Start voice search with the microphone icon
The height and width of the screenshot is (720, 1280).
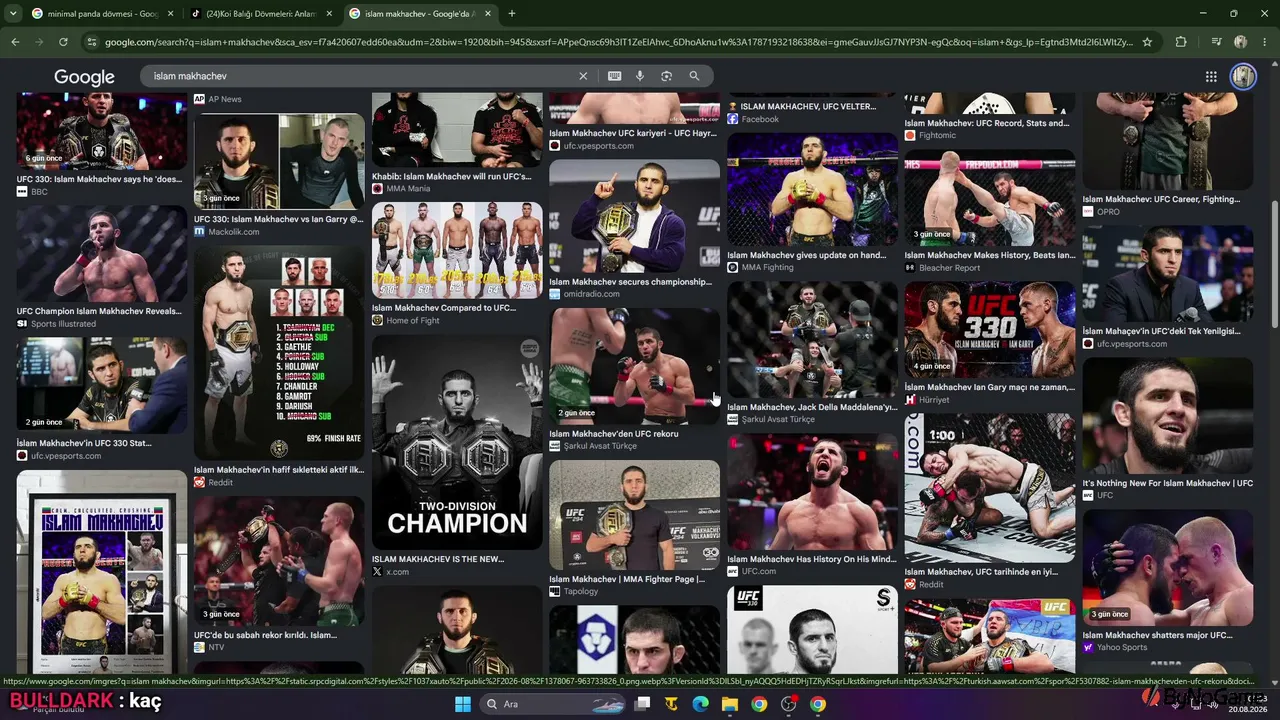(640, 76)
